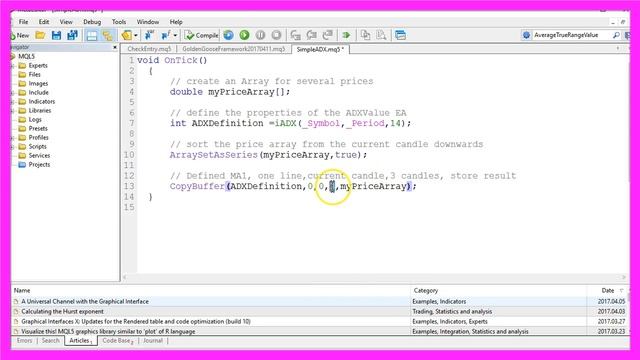The width and height of the screenshot is (640, 360).
Task: Open the Tools menu
Action: (x=119, y=22)
